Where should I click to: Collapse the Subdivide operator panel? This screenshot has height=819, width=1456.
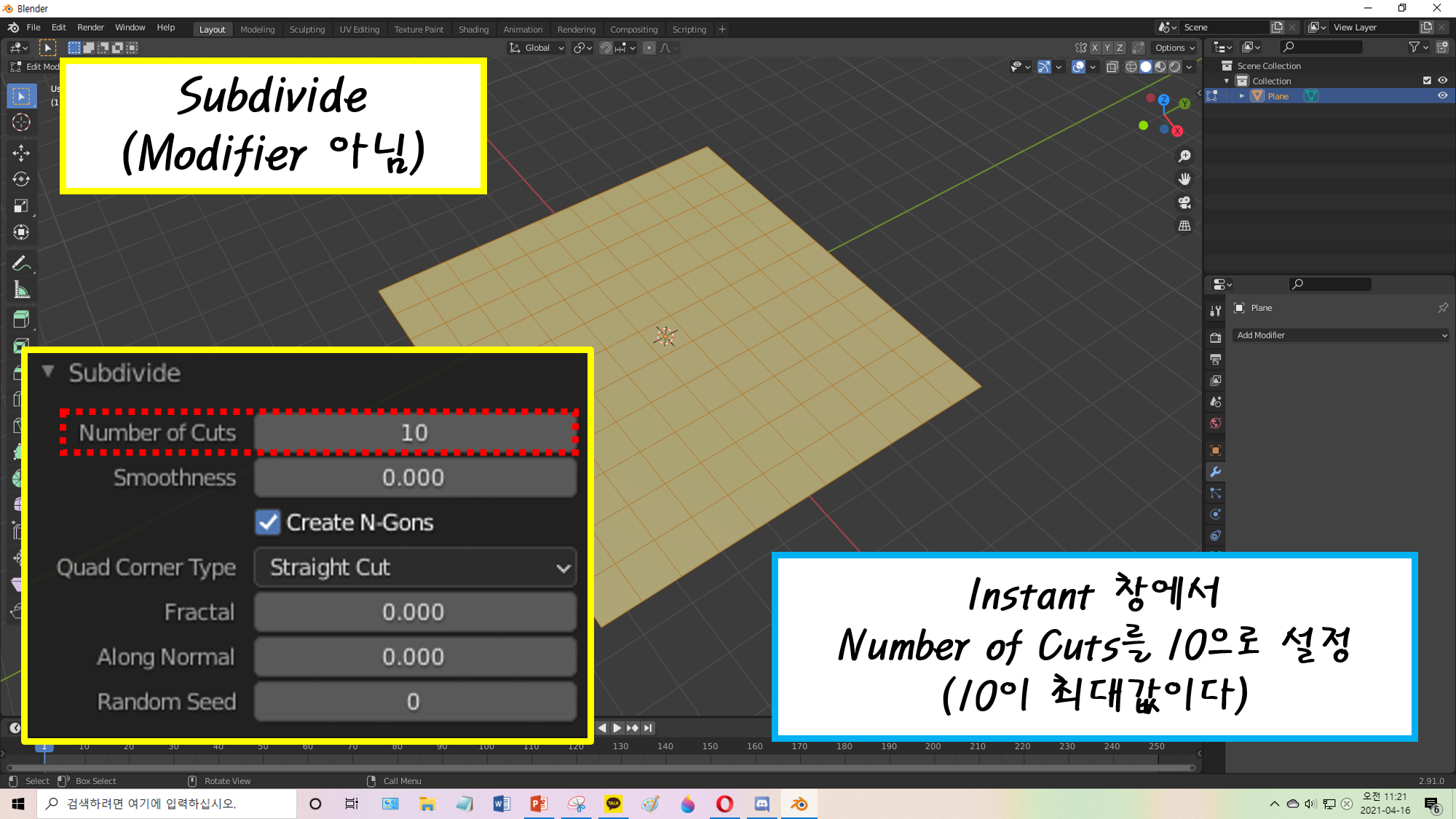48,372
